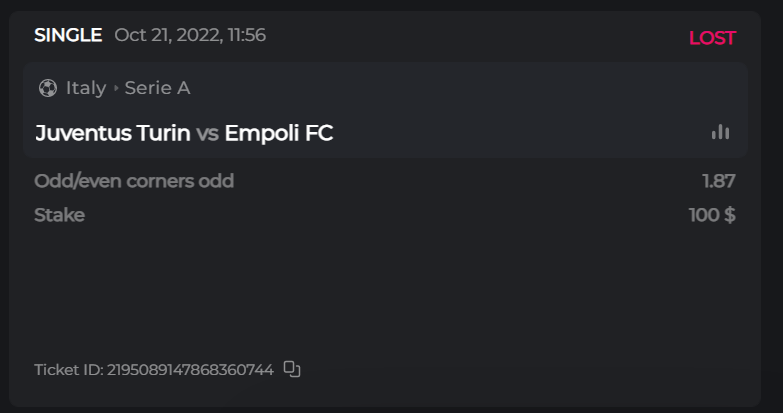Click the "Ticket ID:" label text
The width and height of the screenshot is (783, 413).
tap(68, 370)
